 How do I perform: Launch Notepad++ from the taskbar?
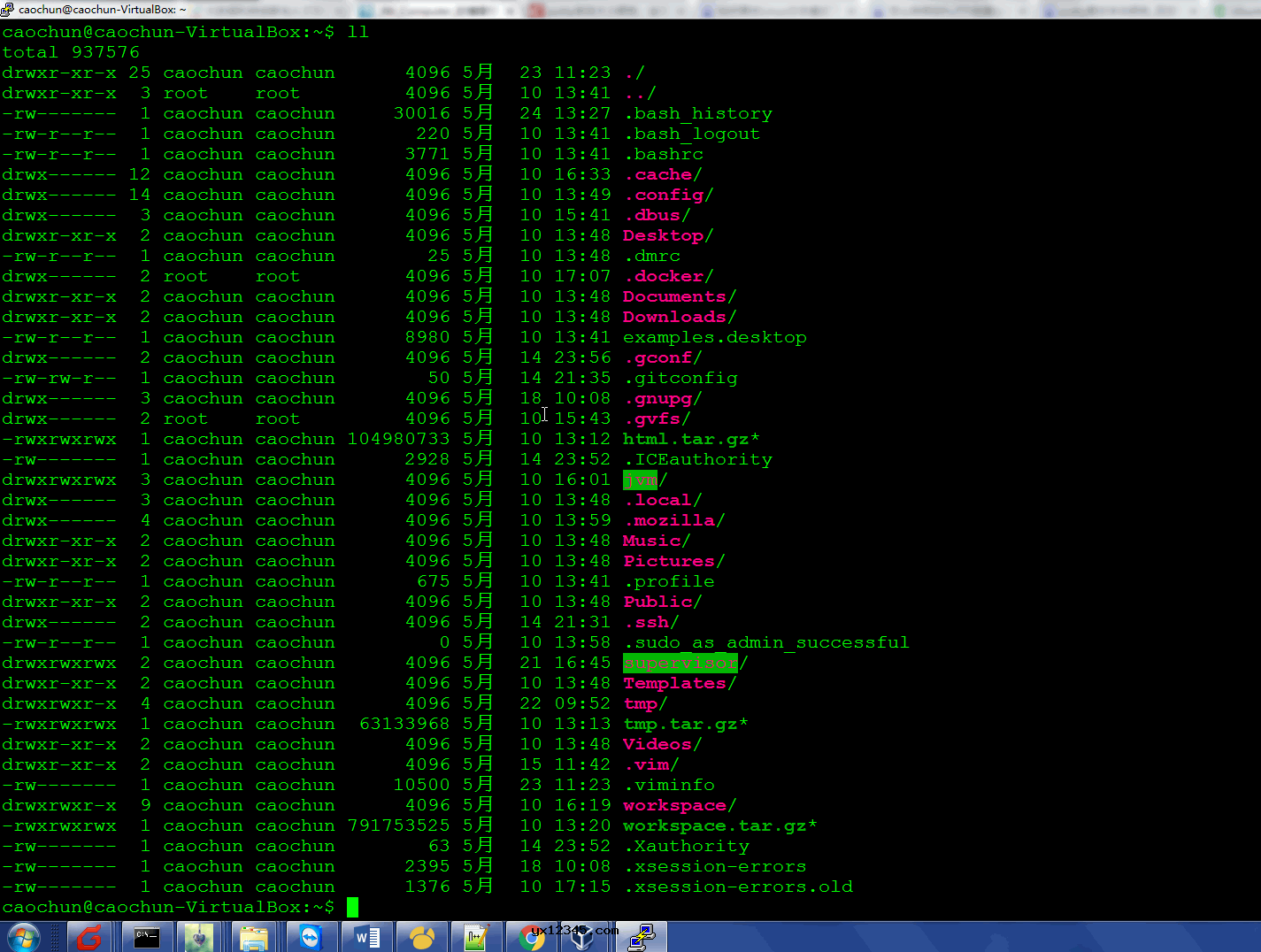[x=476, y=937]
